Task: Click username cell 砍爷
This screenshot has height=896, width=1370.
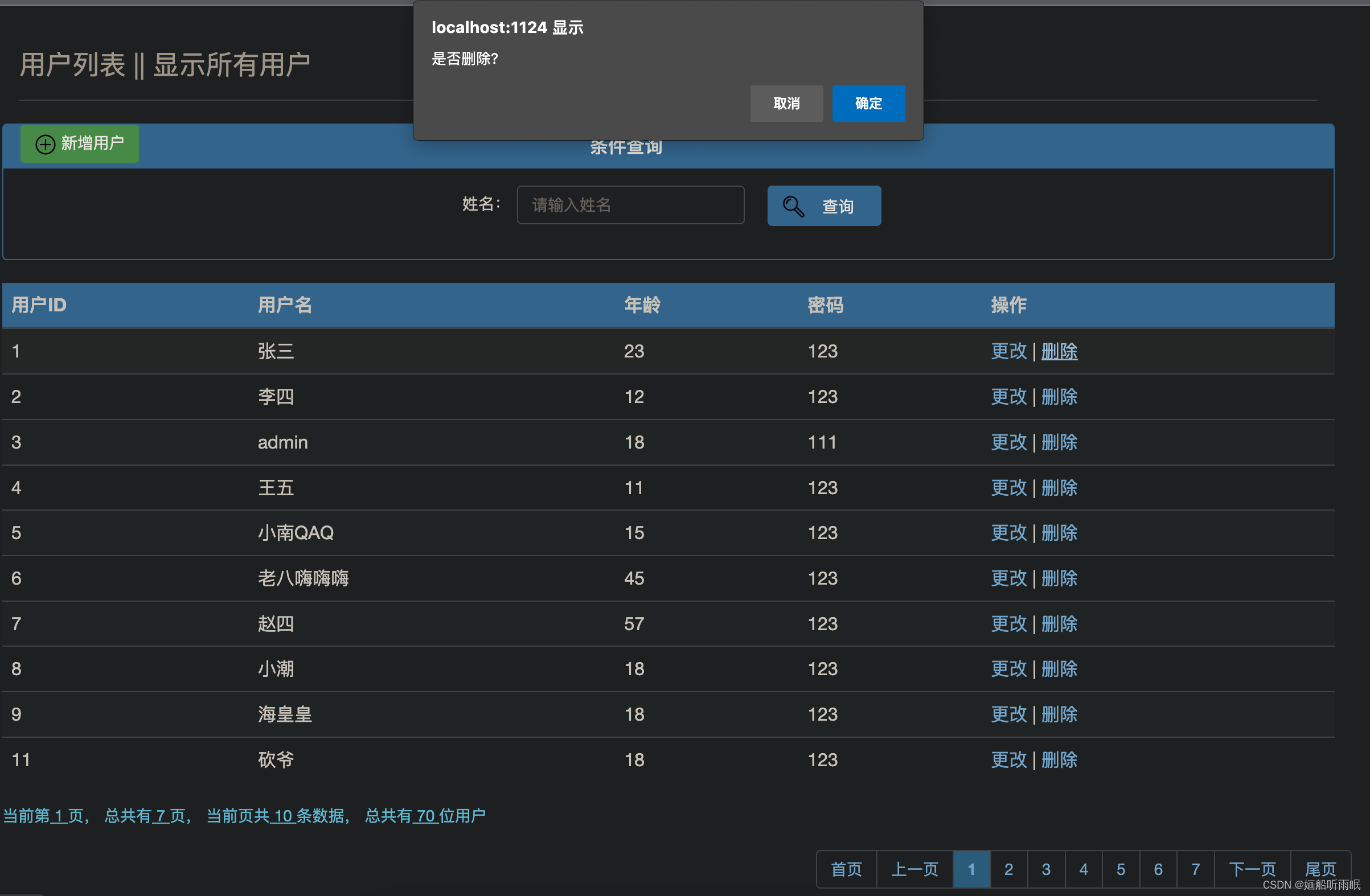Action: coord(276,759)
